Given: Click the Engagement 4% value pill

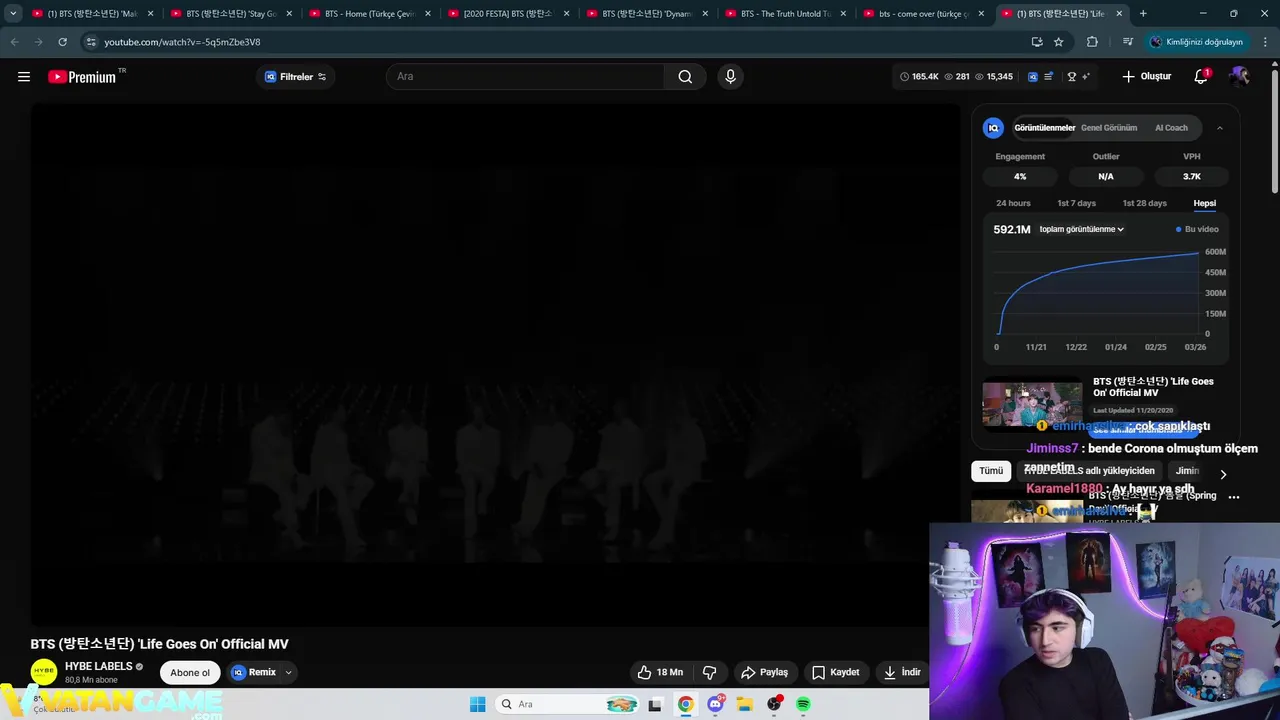Looking at the screenshot, I should (1019, 176).
